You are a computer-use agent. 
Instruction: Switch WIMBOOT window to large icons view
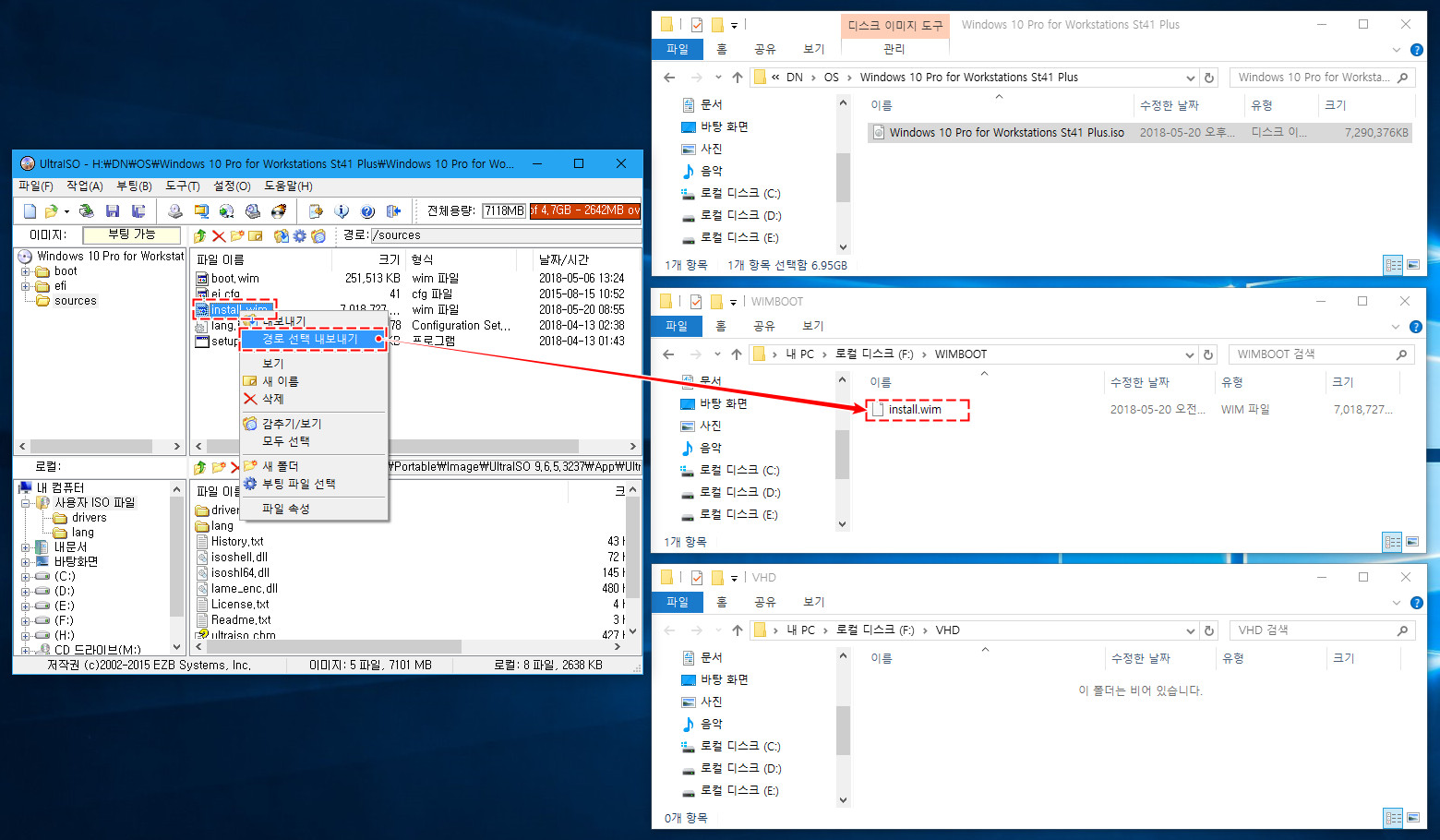[1411, 542]
